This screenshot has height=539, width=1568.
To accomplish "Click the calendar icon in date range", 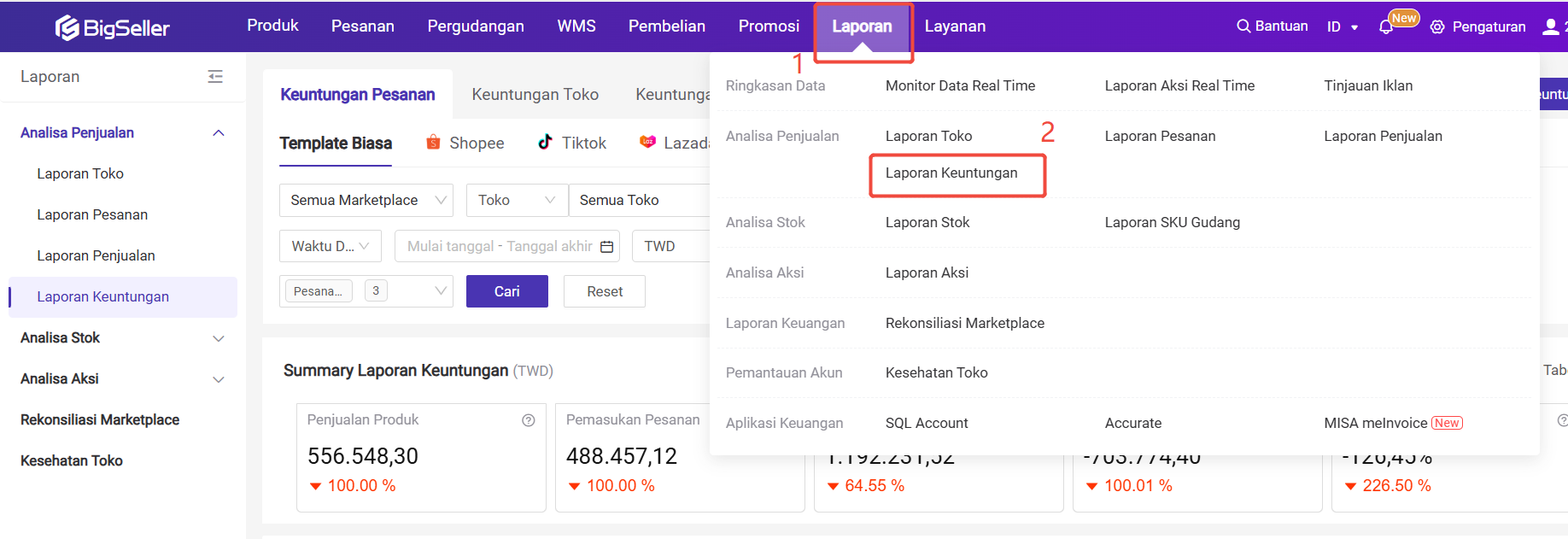I will 607,247.
